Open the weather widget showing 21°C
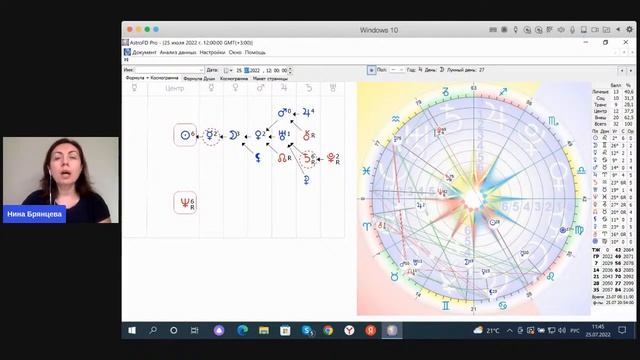The height and width of the screenshot is (360, 640). tap(486, 330)
